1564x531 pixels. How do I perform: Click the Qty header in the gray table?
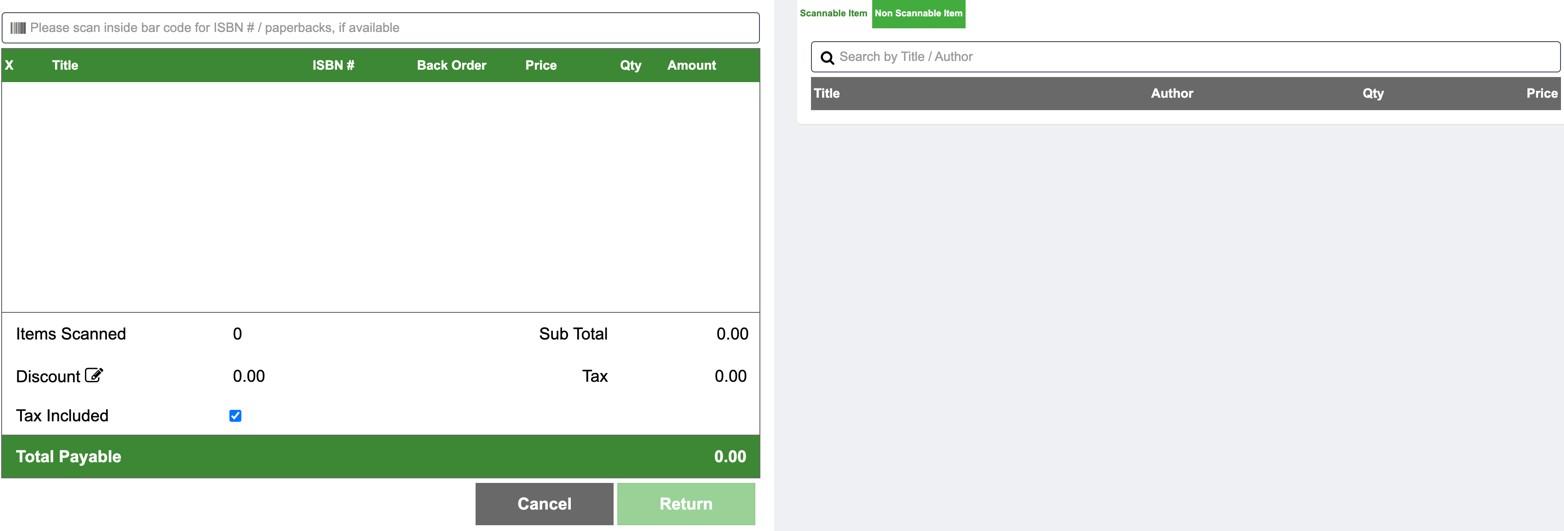[x=1373, y=93]
